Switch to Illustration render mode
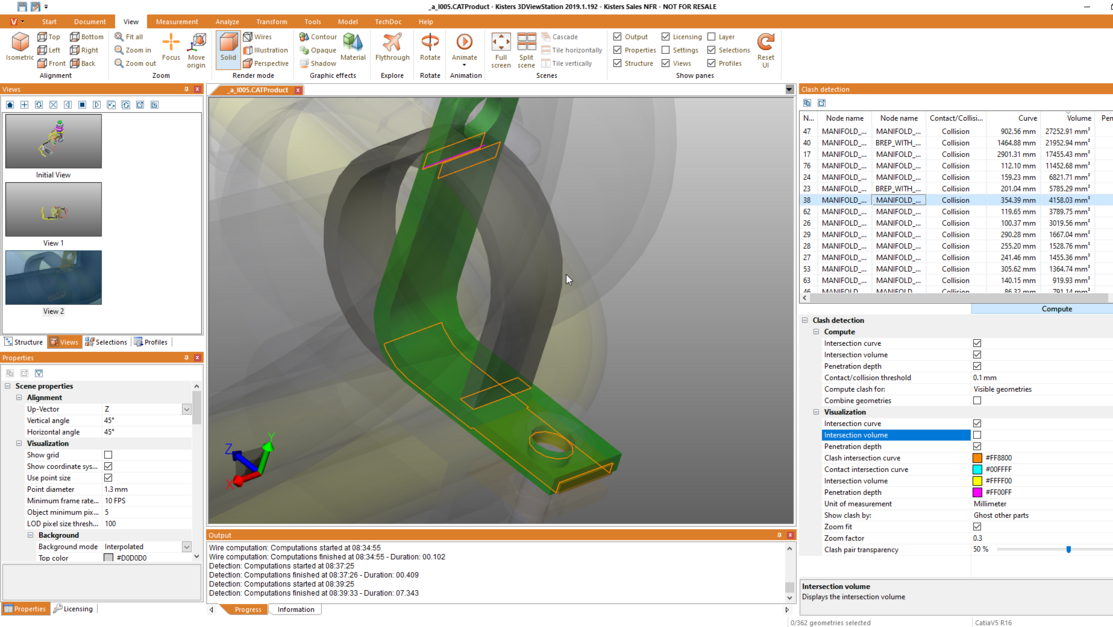This screenshot has height=627, width=1113. (265, 50)
